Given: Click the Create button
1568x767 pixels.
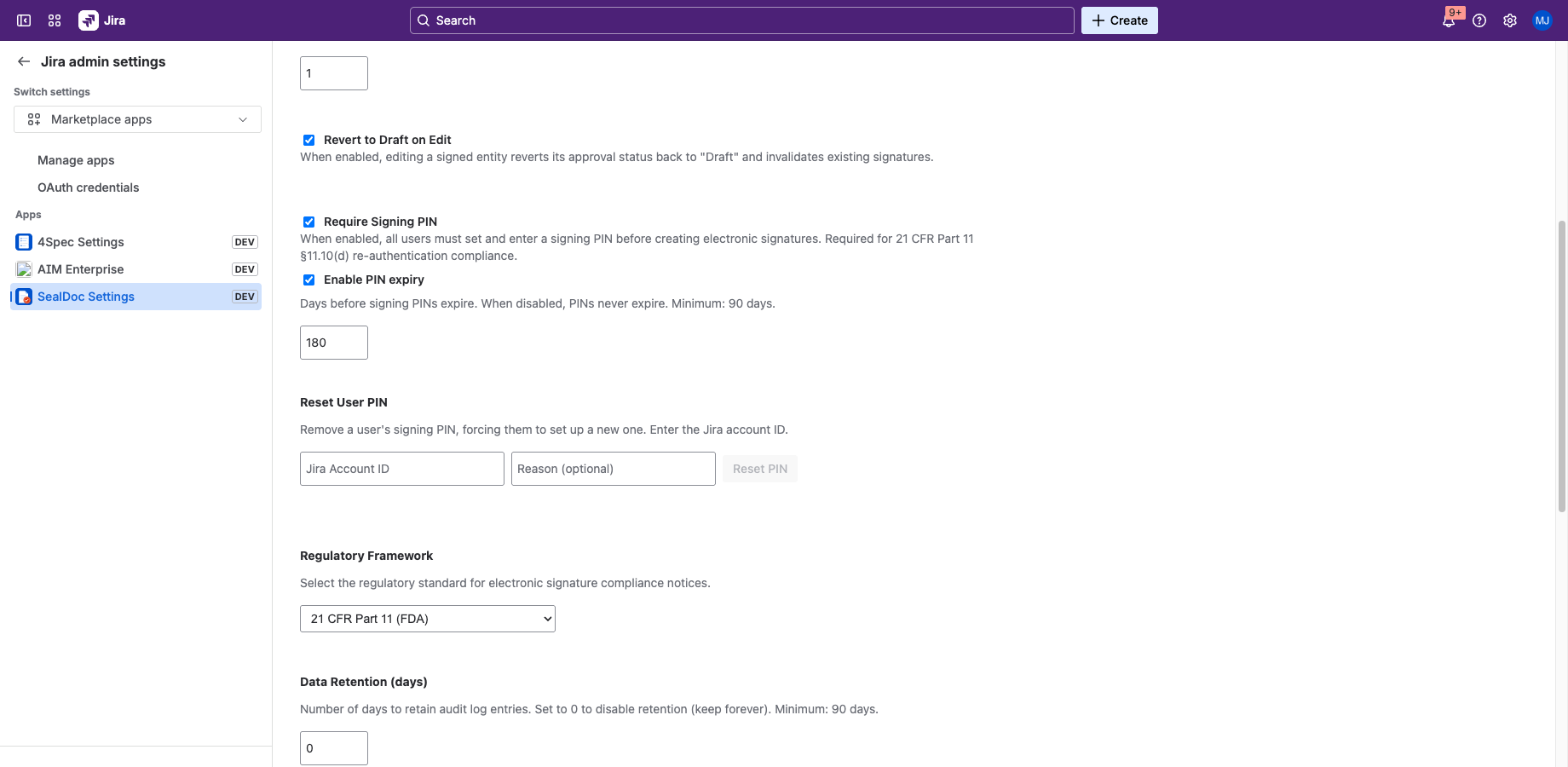Looking at the screenshot, I should tap(1119, 20).
